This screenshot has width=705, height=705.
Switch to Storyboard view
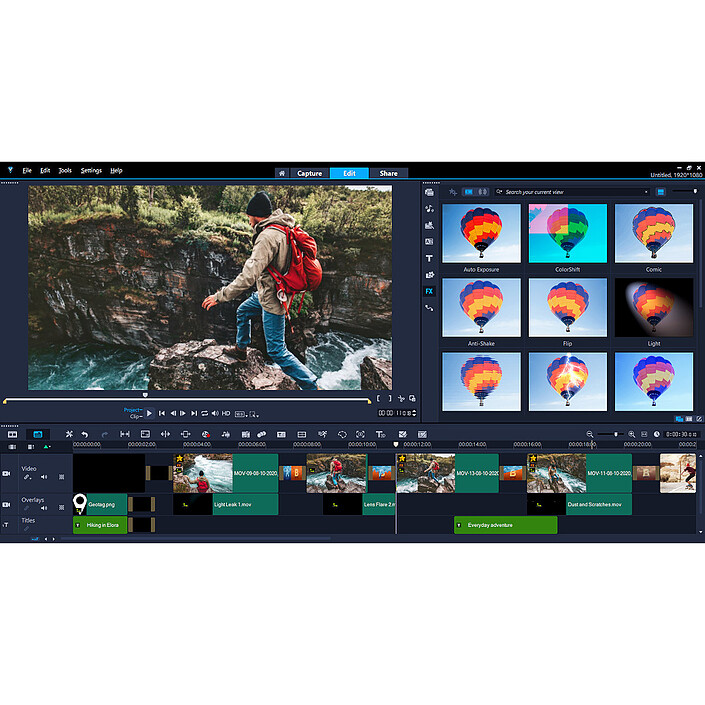(x=13, y=434)
